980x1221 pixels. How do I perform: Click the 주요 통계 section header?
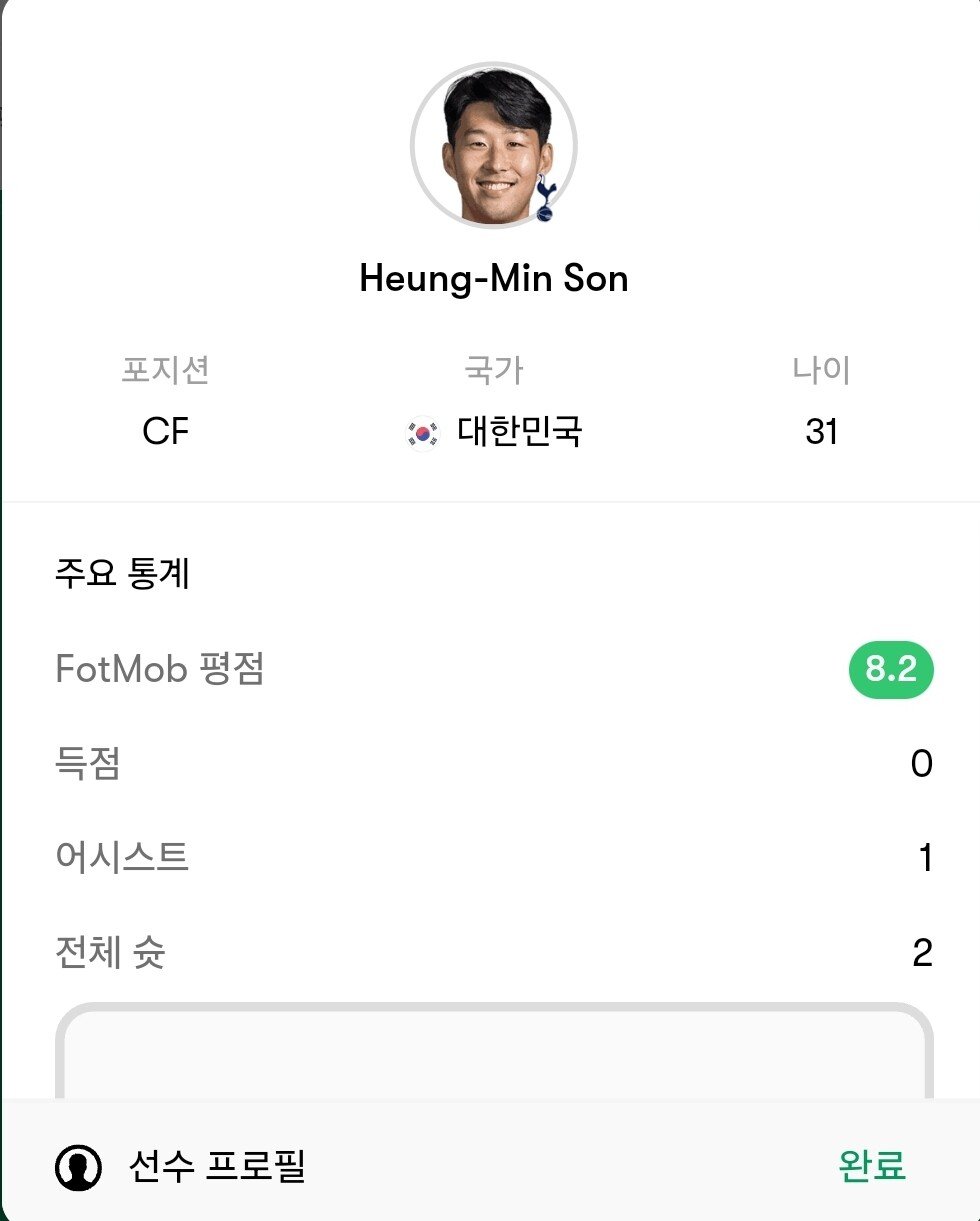(122, 575)
